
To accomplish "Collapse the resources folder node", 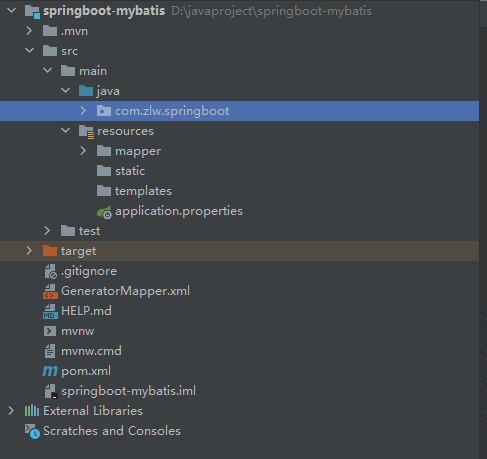I will tap(65, 131).
